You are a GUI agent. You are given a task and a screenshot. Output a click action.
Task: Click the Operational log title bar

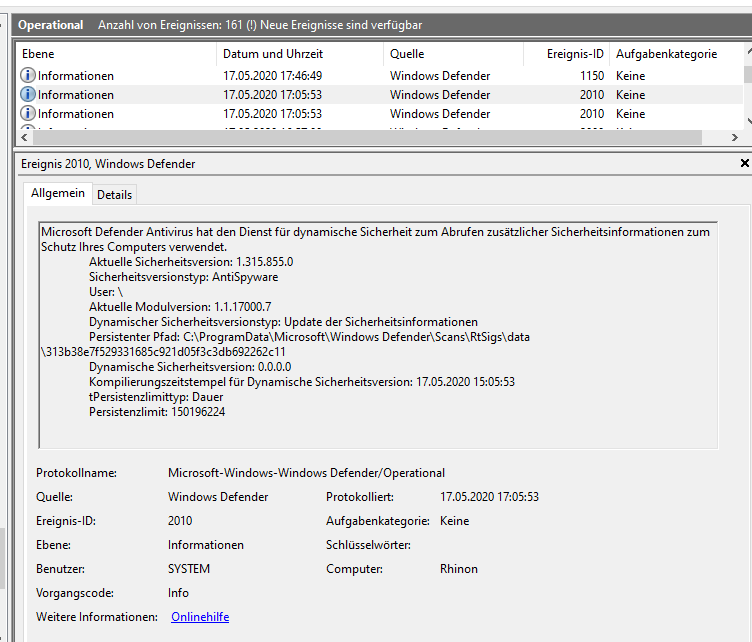(x=382, y=25)
